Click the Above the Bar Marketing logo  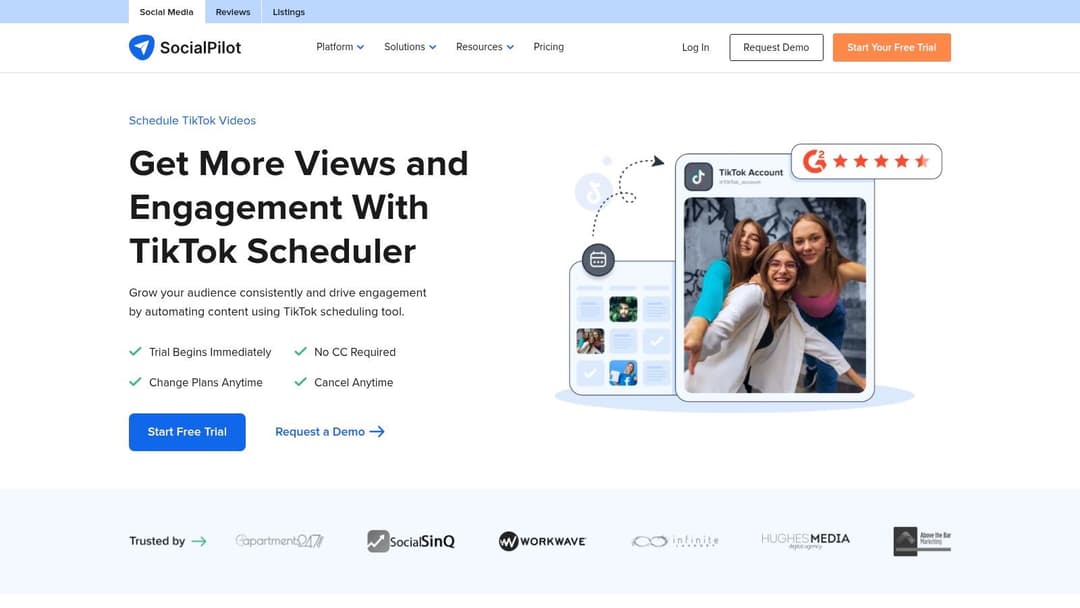(922, 541)
